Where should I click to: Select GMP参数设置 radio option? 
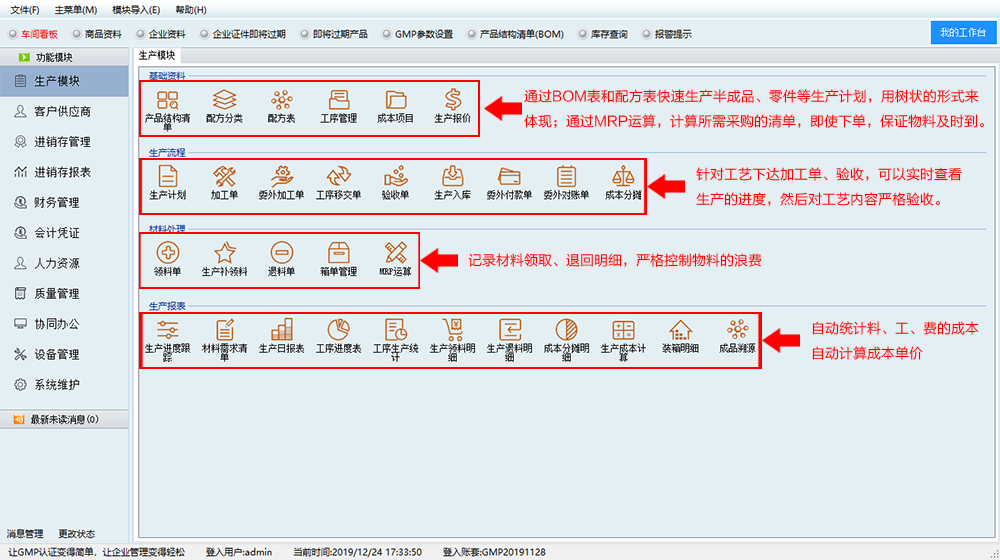tap(386, 34)
